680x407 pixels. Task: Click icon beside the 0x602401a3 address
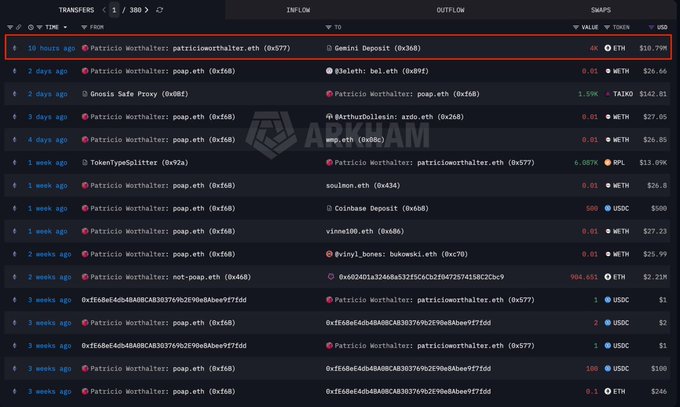(x=330, y=277)
